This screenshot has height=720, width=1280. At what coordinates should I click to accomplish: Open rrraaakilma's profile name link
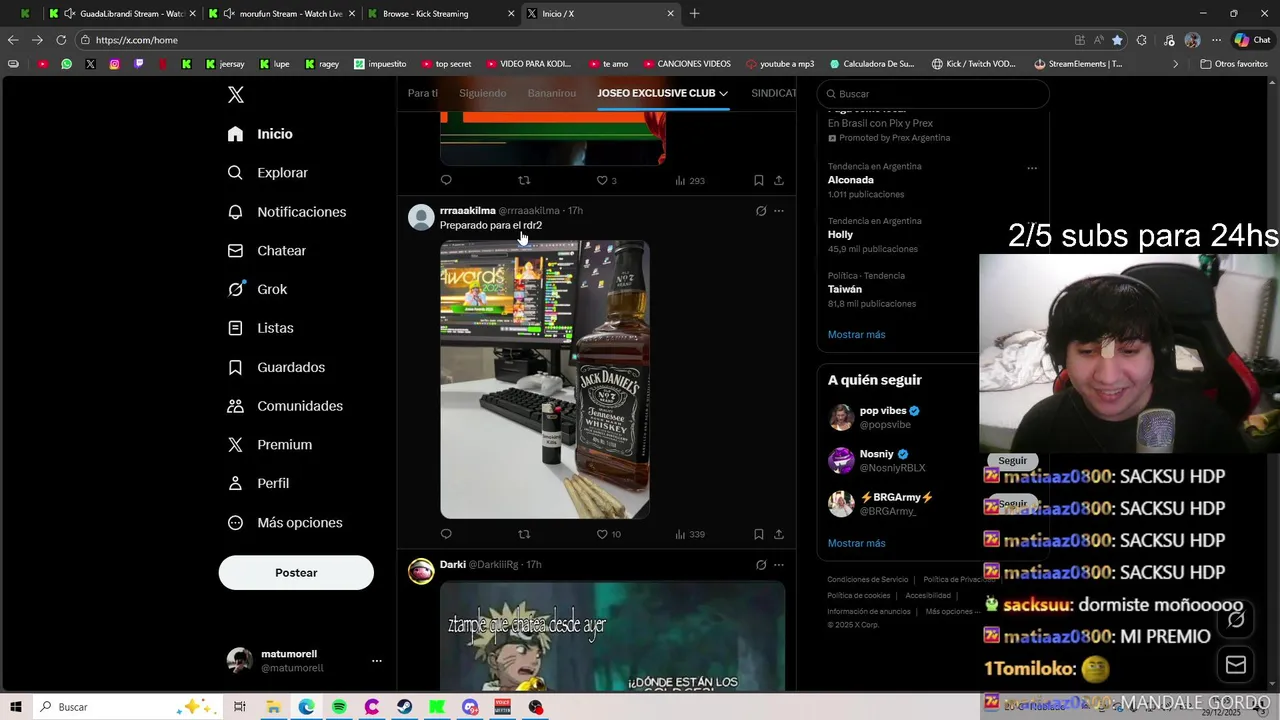point(468,211)
